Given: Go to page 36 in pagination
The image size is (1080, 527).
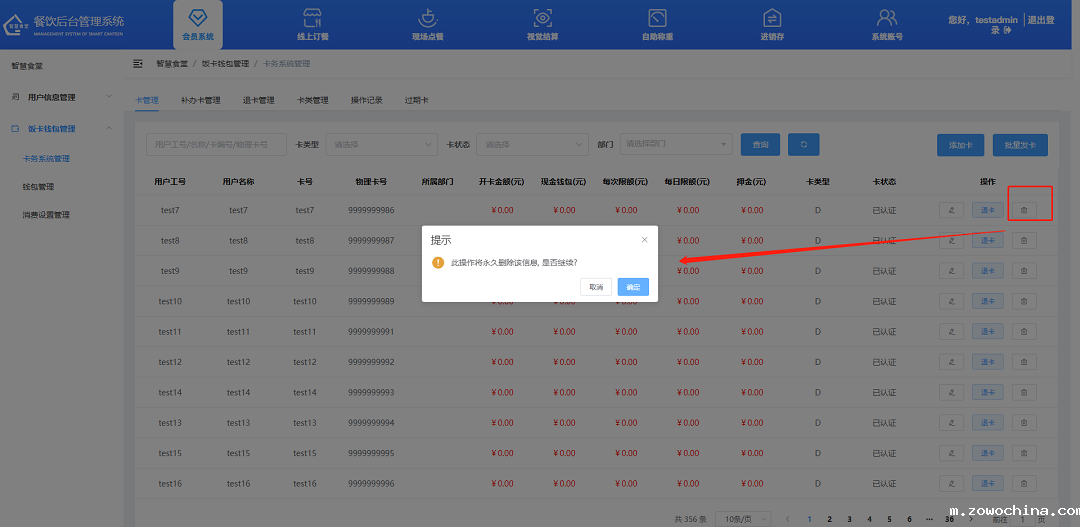Looking at the screenshot, I should pyautogui.click(x=950, y=519).
